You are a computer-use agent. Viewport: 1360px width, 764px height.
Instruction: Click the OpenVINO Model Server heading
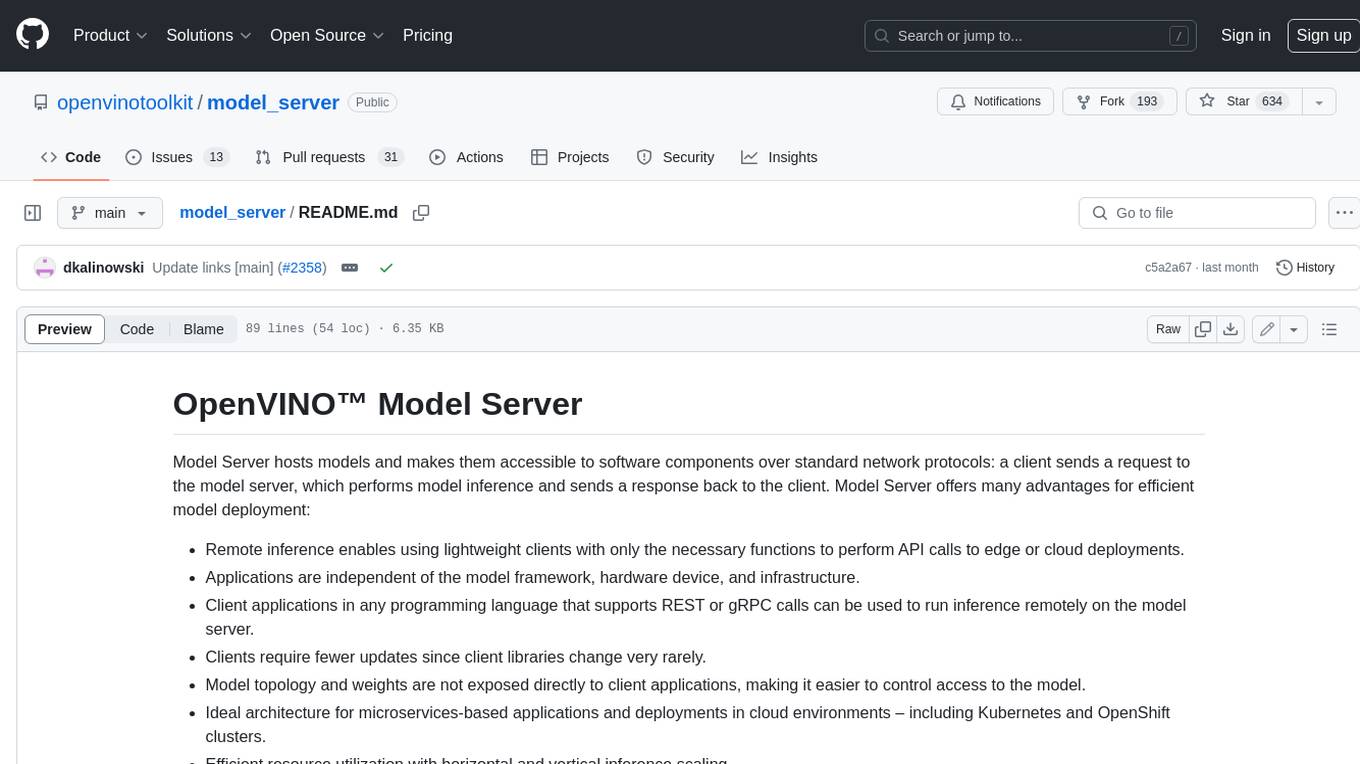pyautogui.click(x=377, y=403)
